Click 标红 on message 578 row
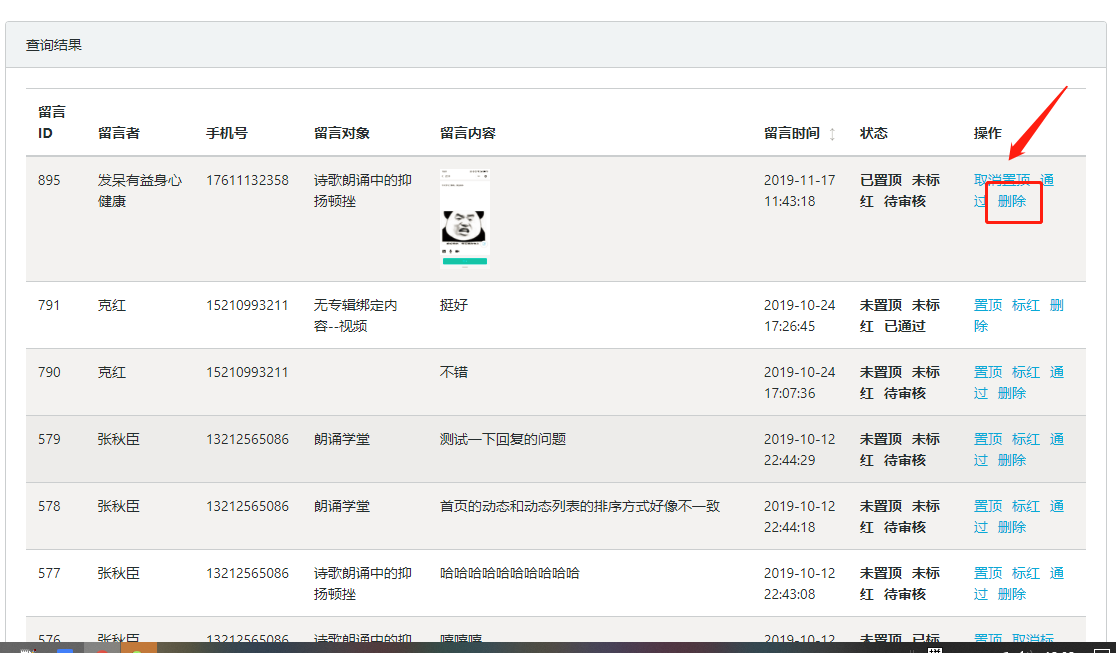This screenshot has height=653, width=1116. pyautogui.click(x=1026, y=506)
